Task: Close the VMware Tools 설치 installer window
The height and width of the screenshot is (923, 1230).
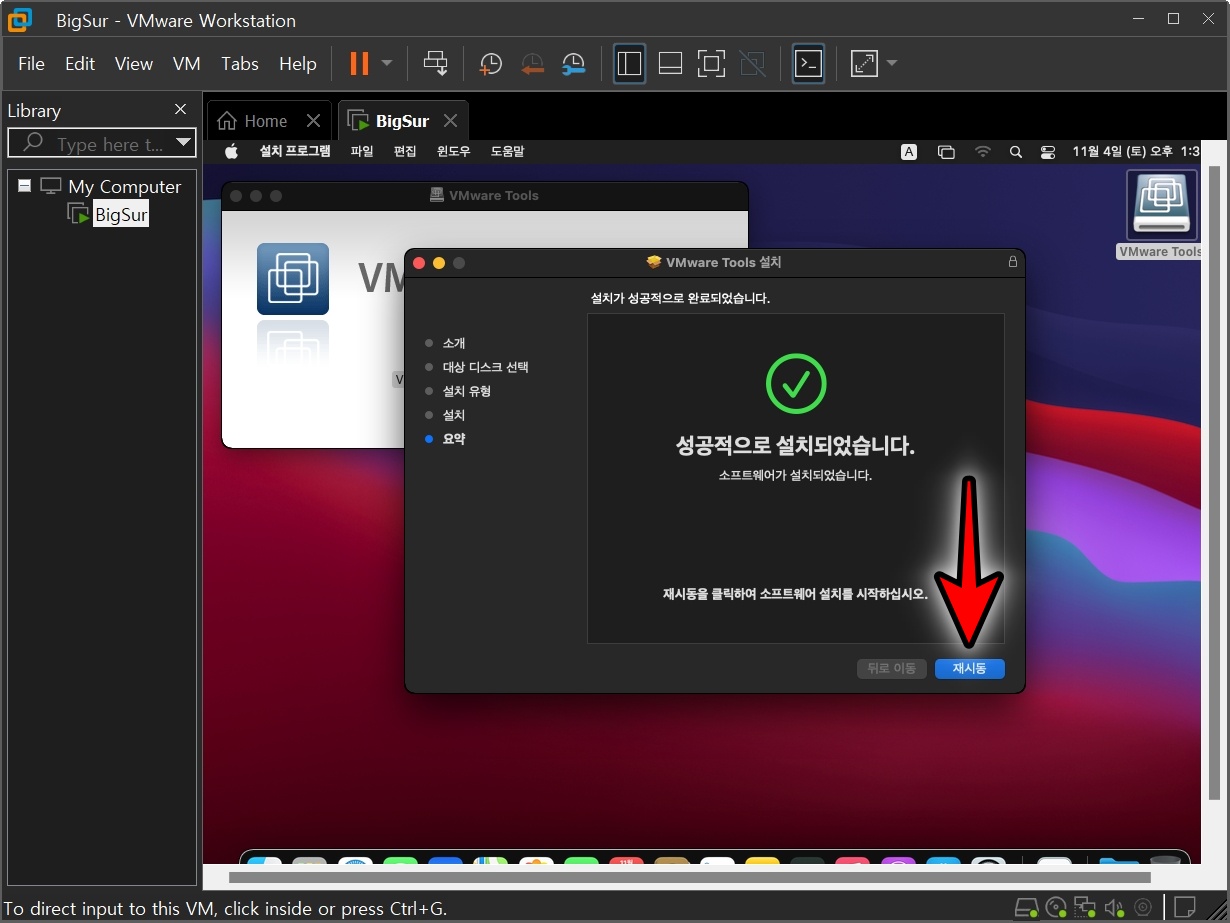Action: (x=418, y=263)
